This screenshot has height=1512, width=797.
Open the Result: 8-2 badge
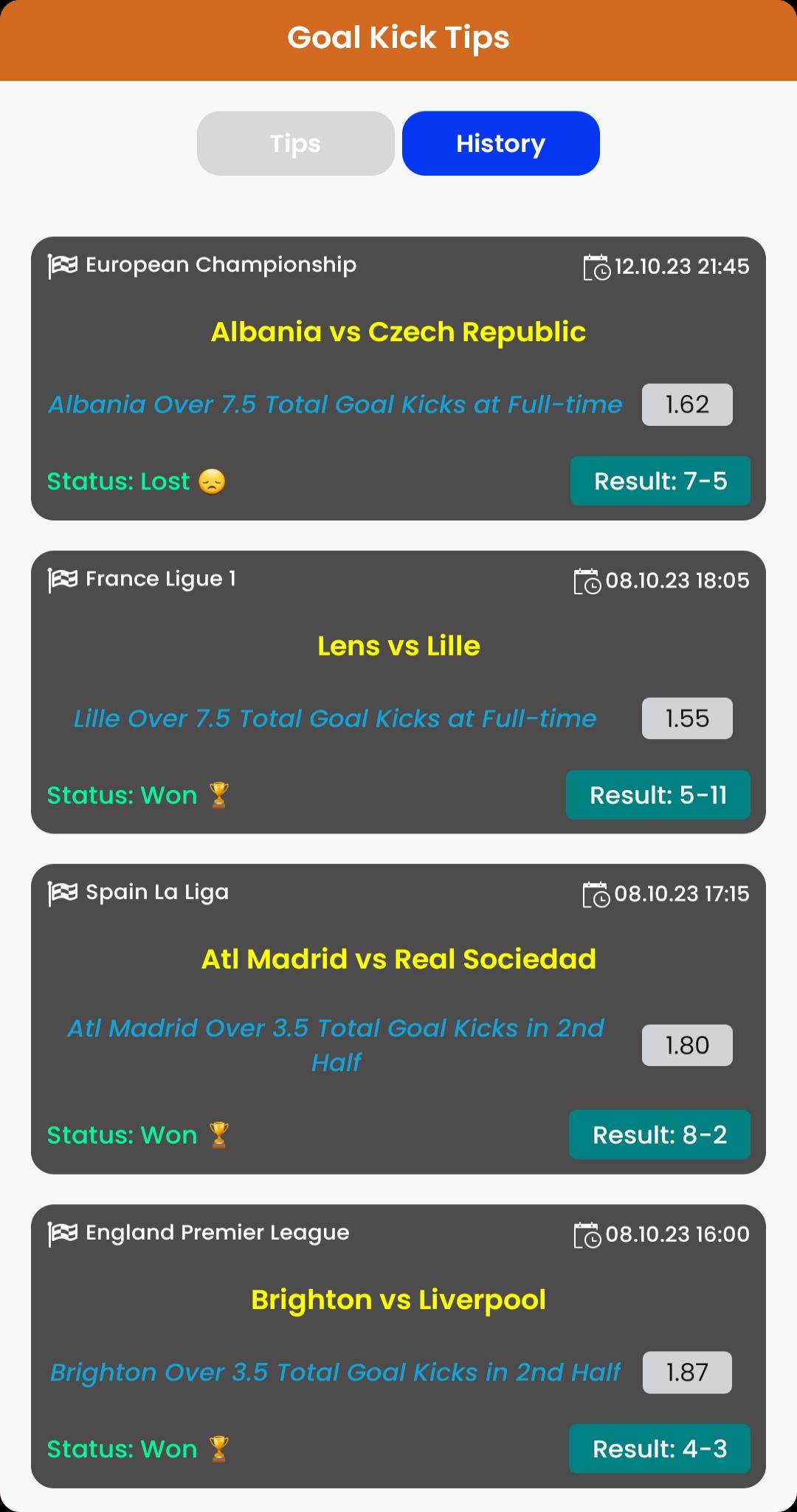pos(660,1135)
